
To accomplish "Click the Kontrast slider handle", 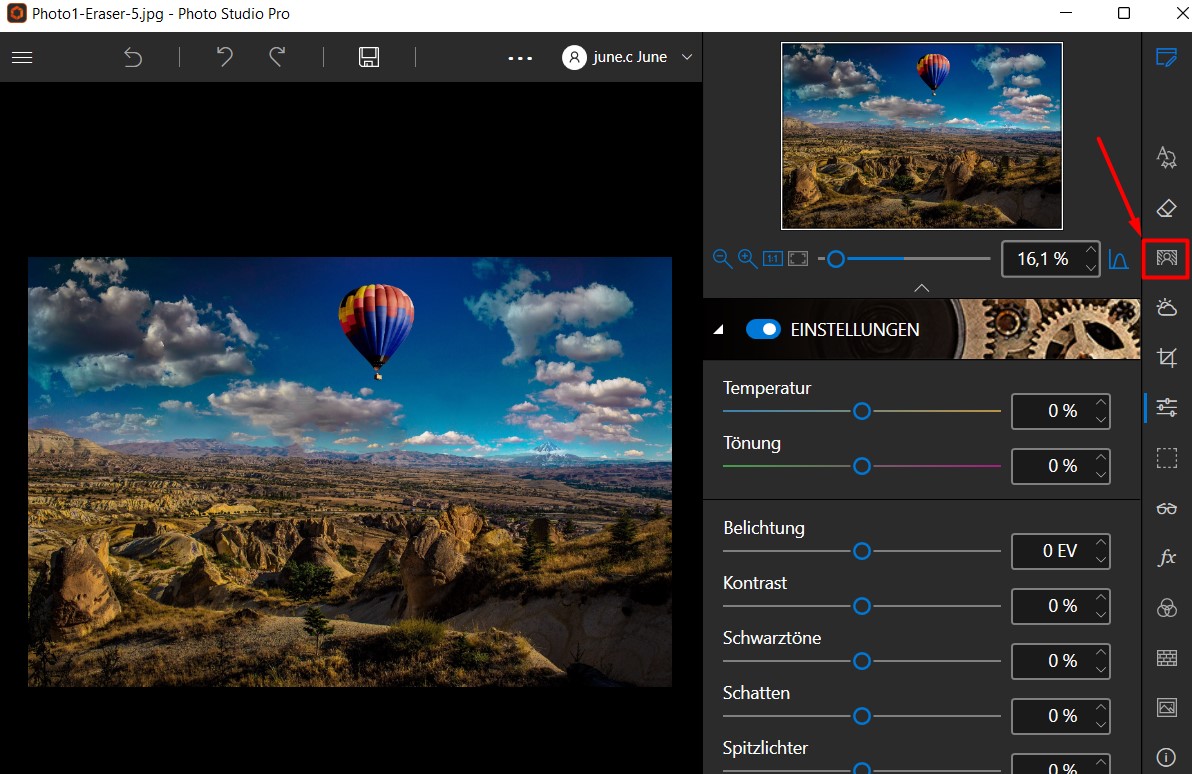I will point(861,606).
